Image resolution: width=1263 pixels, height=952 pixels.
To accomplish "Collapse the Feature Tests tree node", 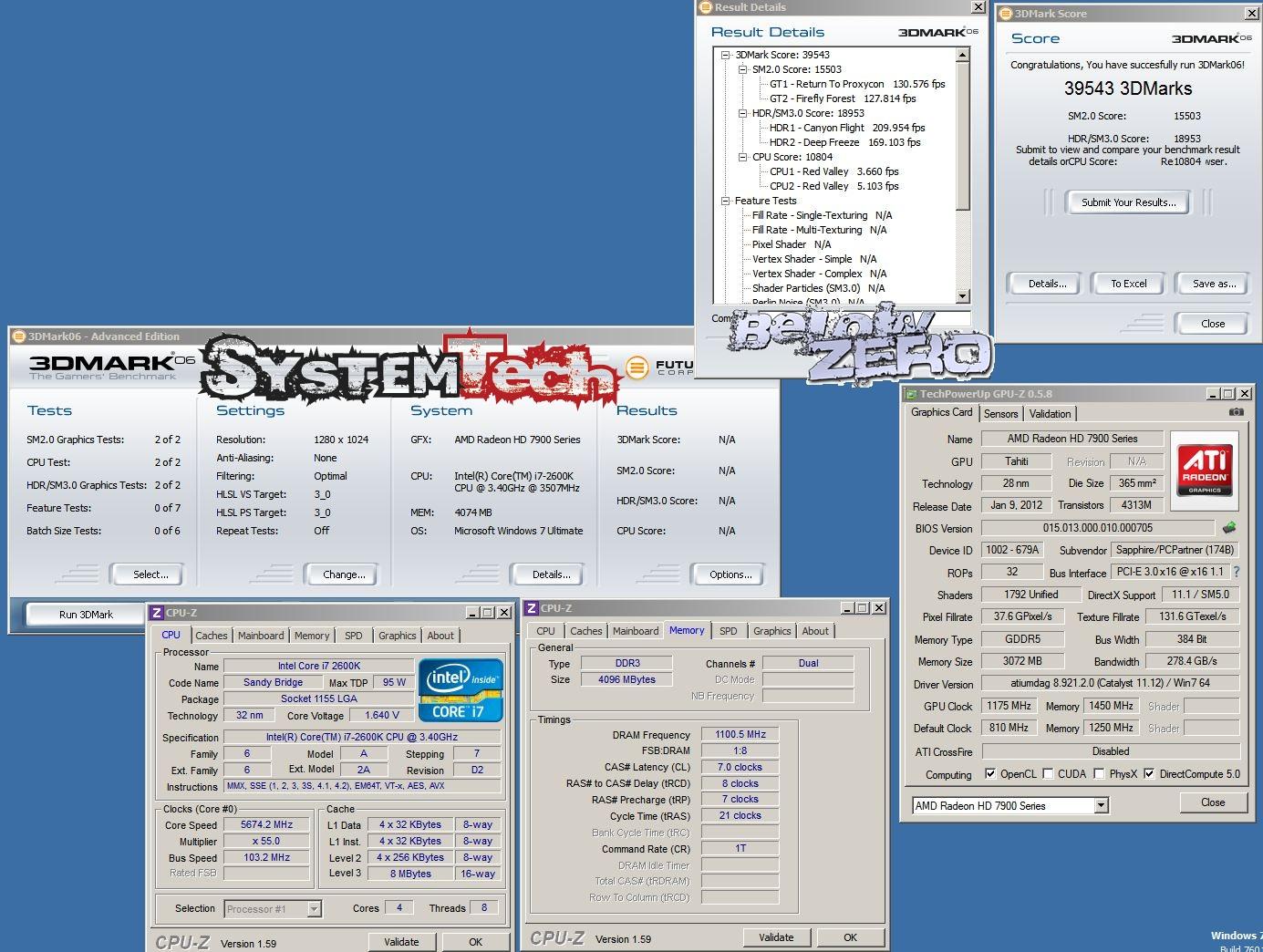I will click(727, 201).
